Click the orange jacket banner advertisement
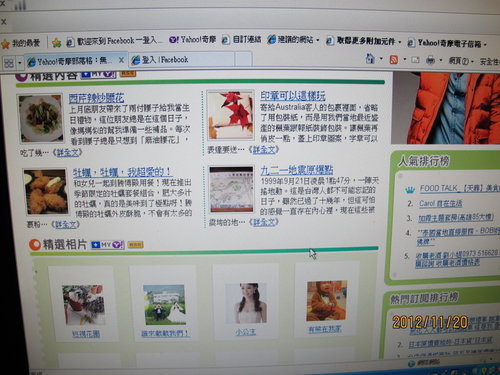 pyautogui.click(x=446, y=108)
